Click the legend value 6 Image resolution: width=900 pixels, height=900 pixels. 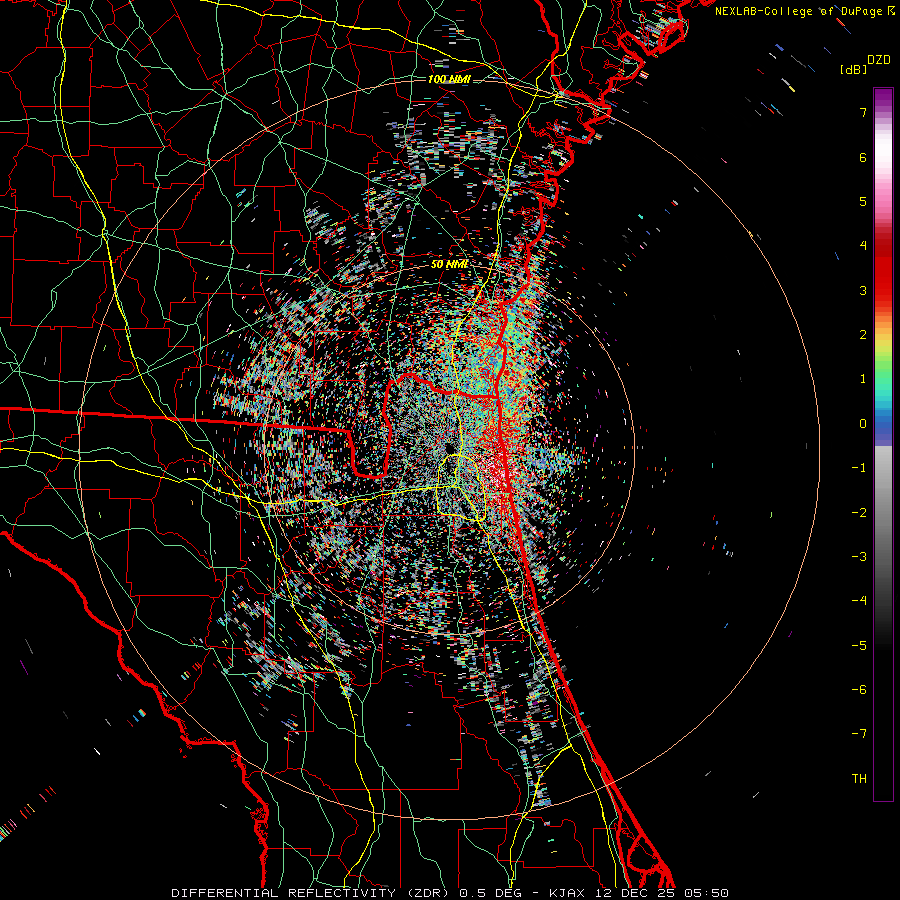pos(863,157)
